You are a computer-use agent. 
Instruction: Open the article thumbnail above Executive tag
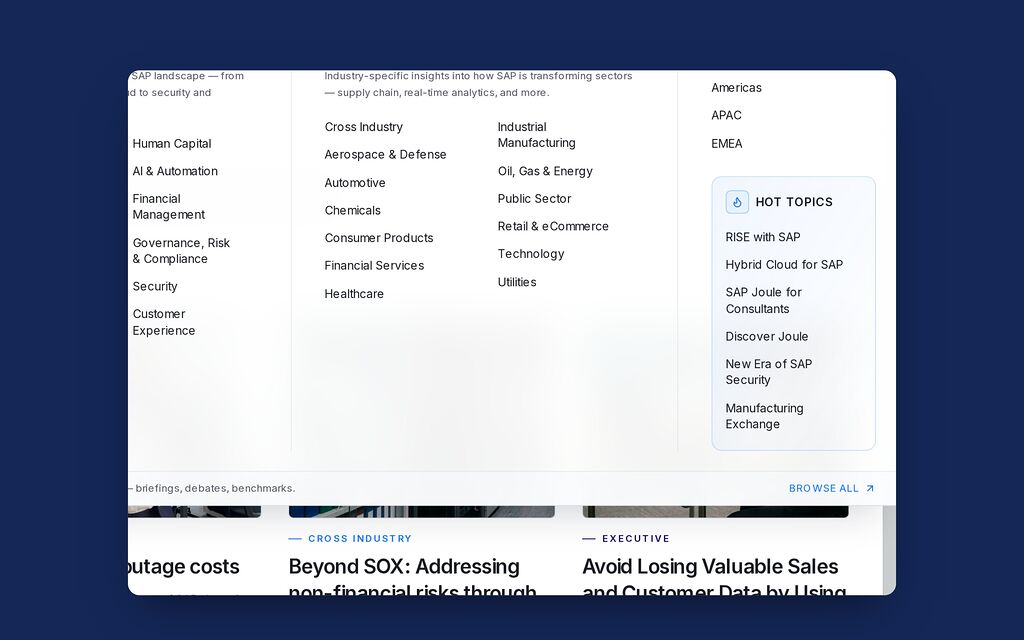[715, 511]
